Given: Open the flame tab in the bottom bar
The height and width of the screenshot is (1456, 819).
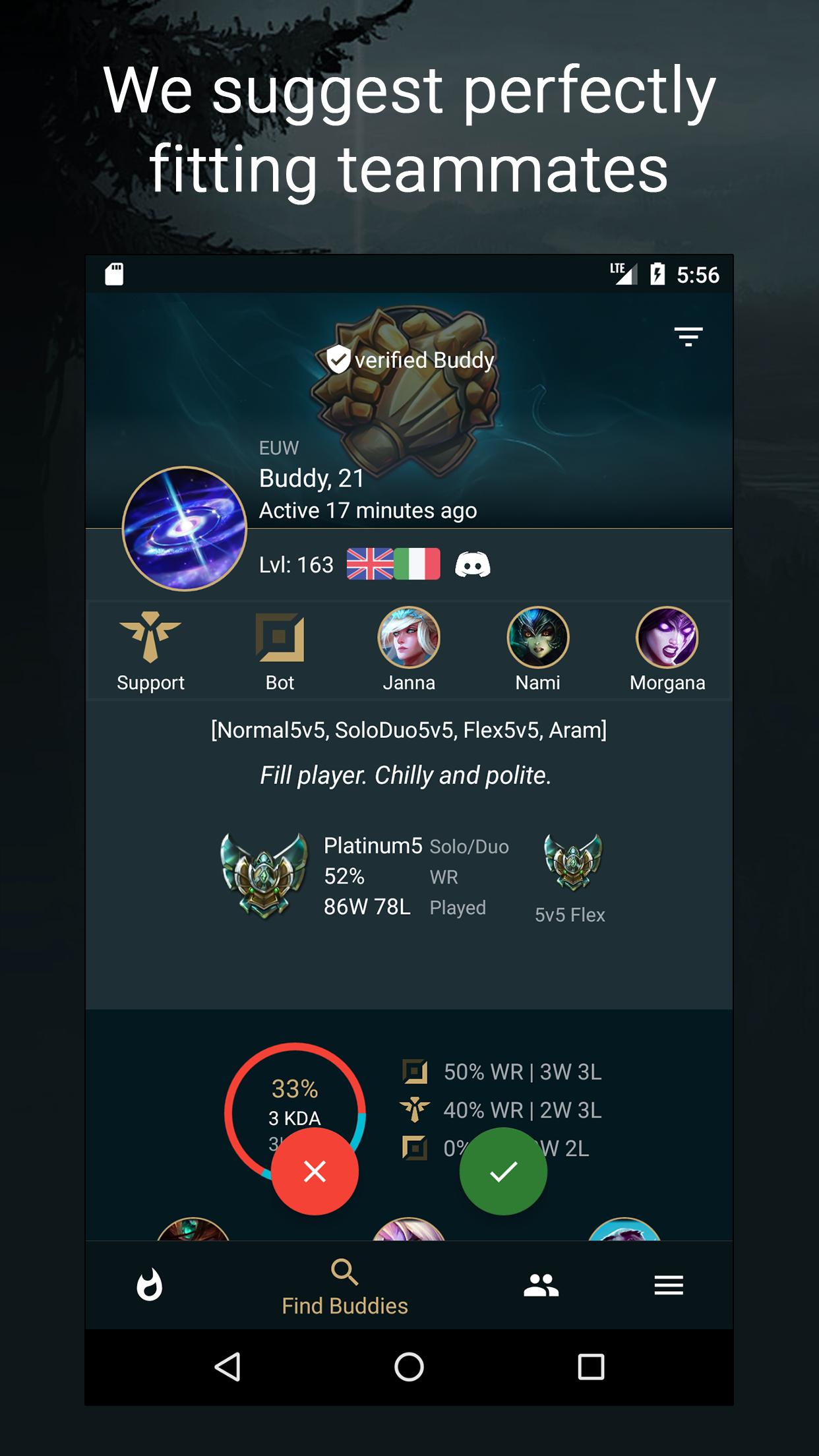Looking at the screenshot, I should tap(150, 1285).
